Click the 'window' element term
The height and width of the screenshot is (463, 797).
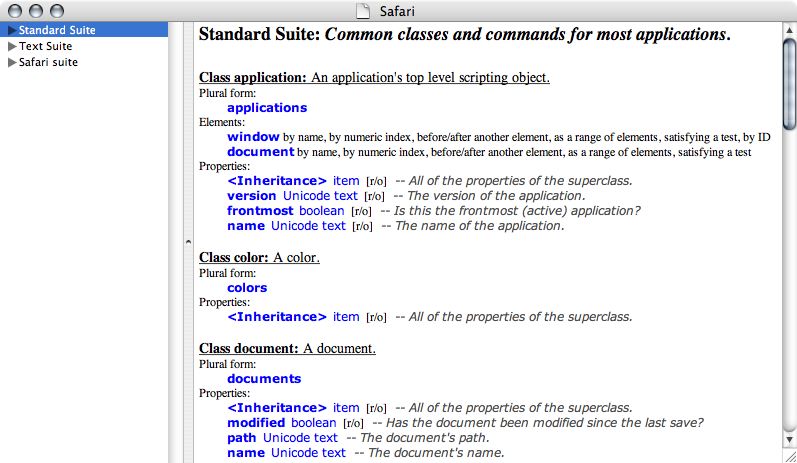(x=253, y=137)
